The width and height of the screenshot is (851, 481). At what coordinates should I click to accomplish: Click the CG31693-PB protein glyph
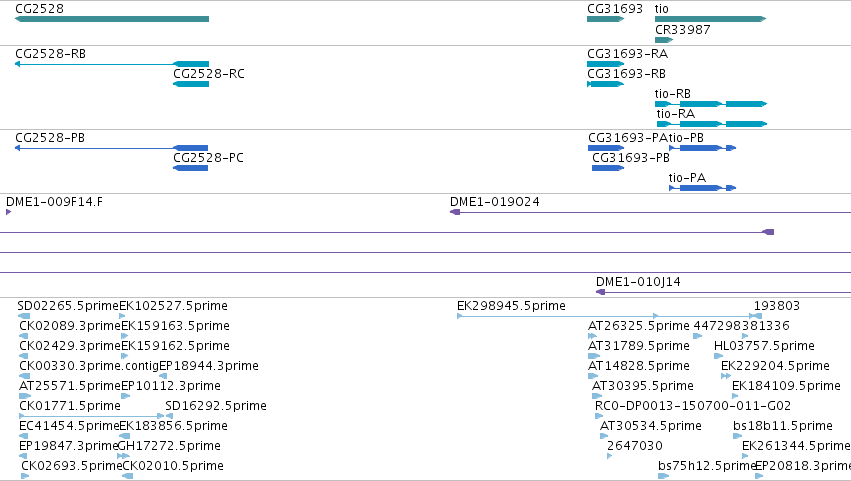click(x=608, y=168)
